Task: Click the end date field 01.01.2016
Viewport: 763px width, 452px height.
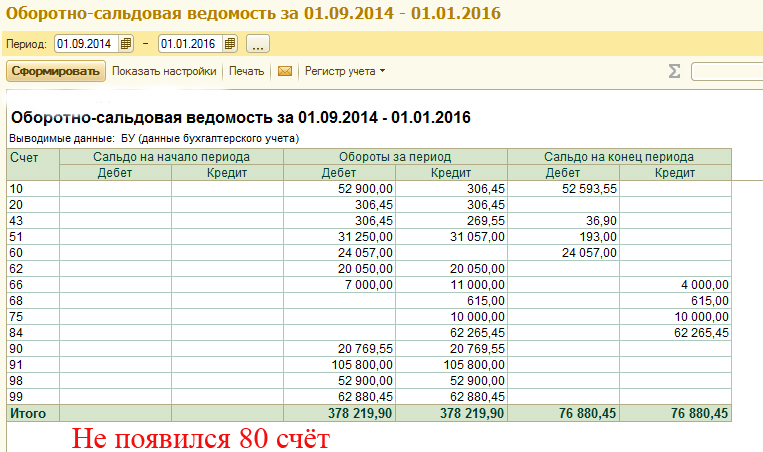Action: pyautogui.click(x=191, y=44)
